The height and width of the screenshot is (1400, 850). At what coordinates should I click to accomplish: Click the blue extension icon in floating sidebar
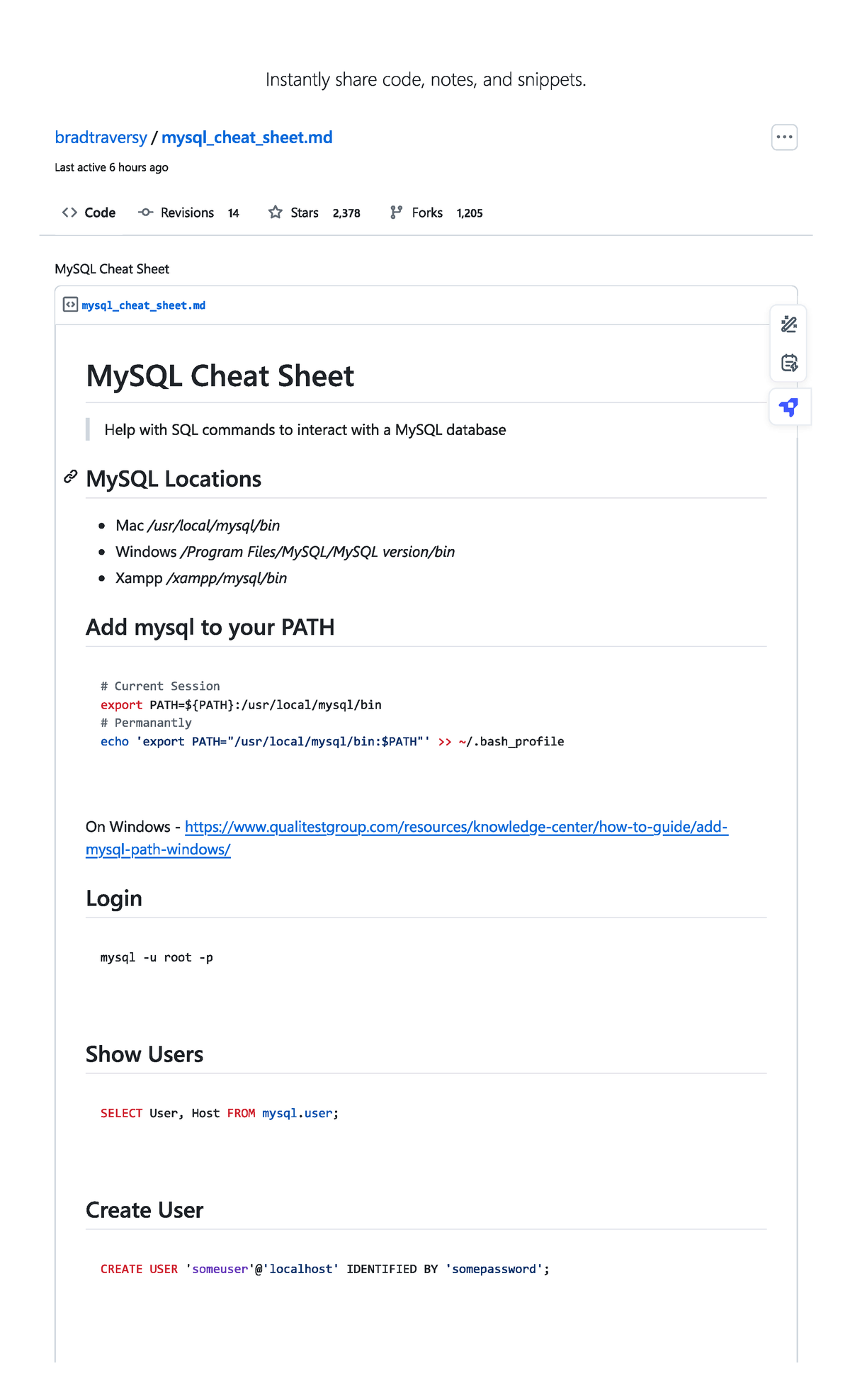click(788, 407)
